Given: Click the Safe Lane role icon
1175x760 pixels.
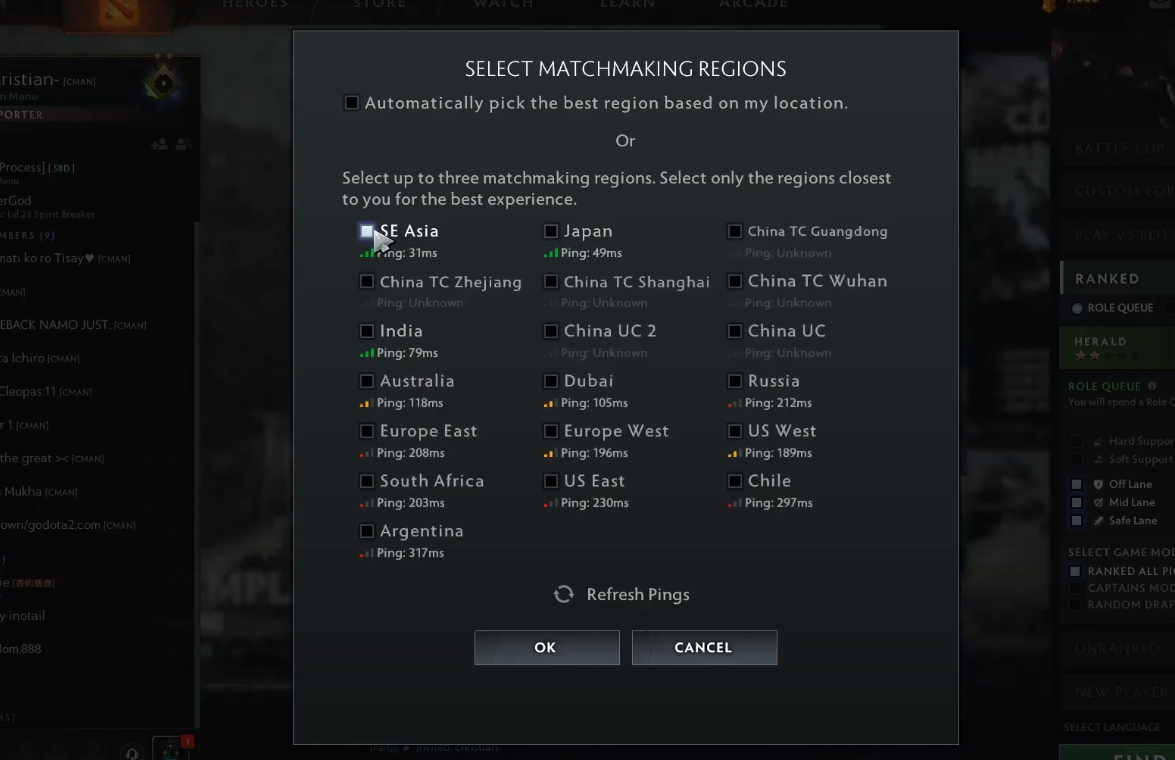Looking at the screenshot, I should tap(1098, 520).
